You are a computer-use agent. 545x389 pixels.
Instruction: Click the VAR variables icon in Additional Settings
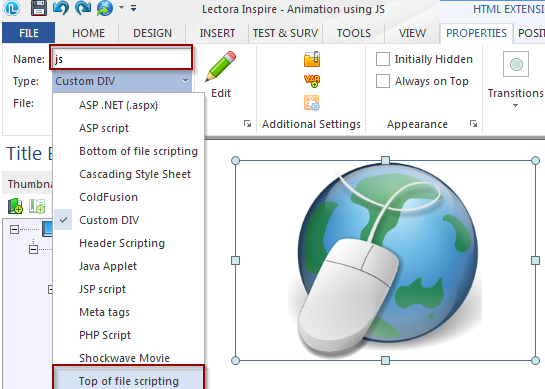pos(312,81)
